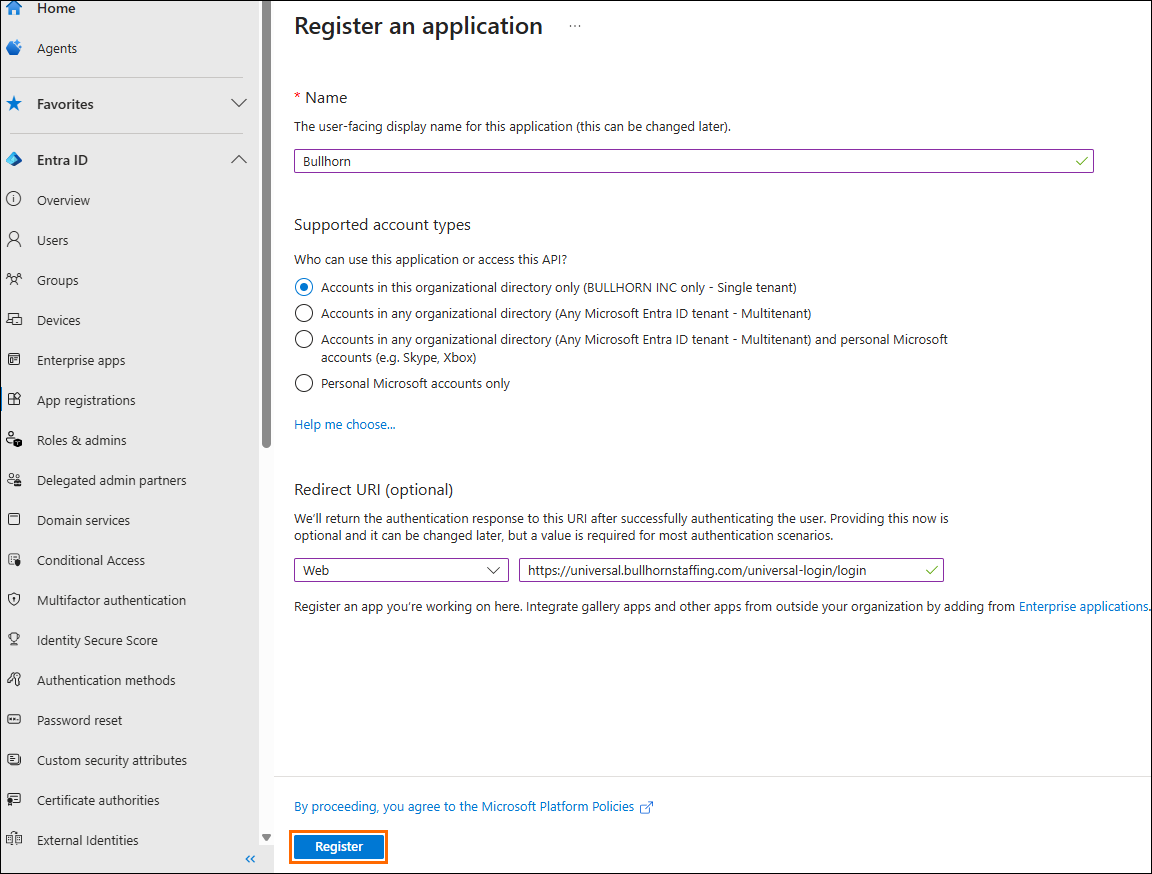Viewport: 1152px width, 874px height.
Task: Click the sidebar vertical scrollbar thumb
Action: tap(266, 223)
